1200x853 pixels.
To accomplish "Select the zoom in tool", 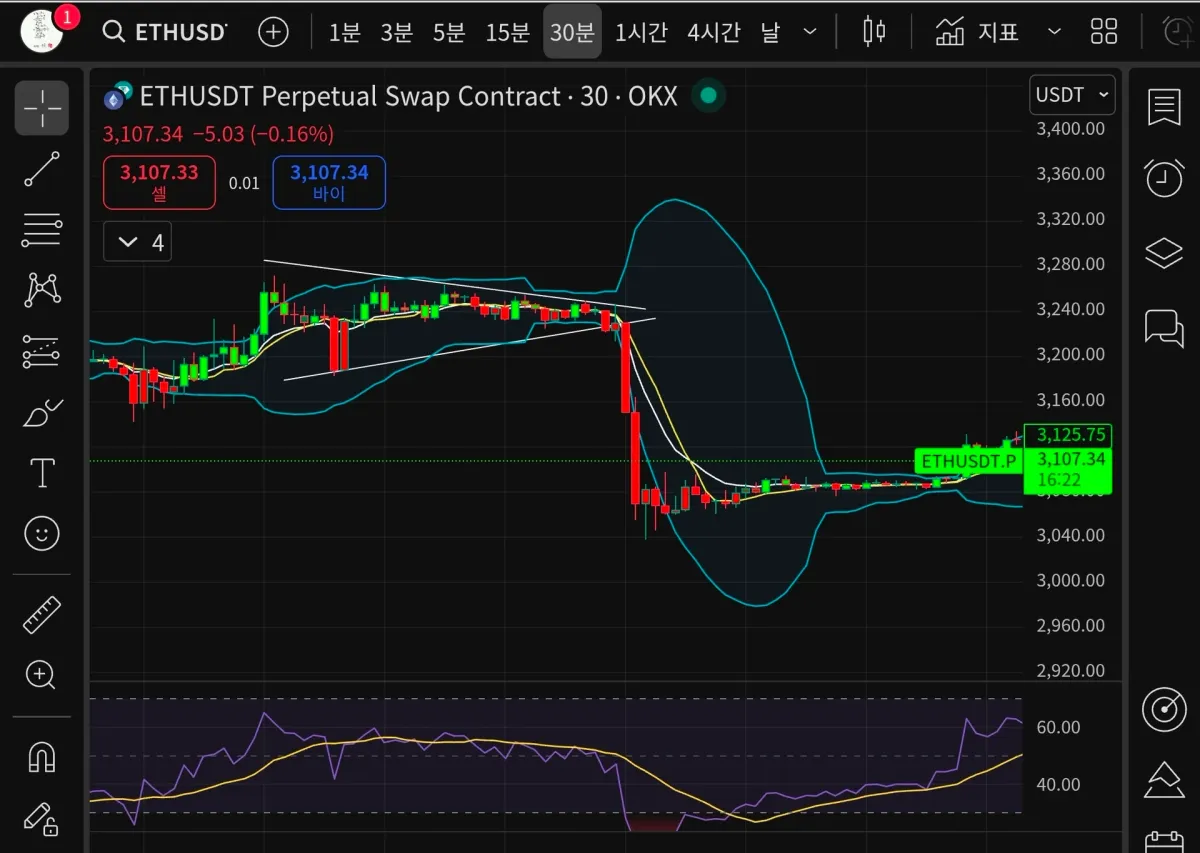I will coord(42,675).
